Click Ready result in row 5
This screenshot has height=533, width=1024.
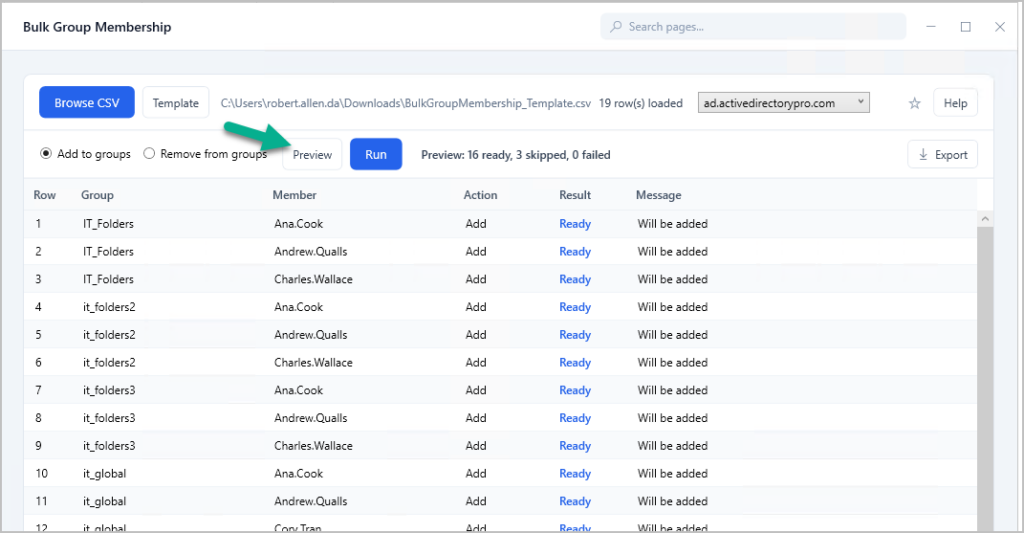pos(575,335)
